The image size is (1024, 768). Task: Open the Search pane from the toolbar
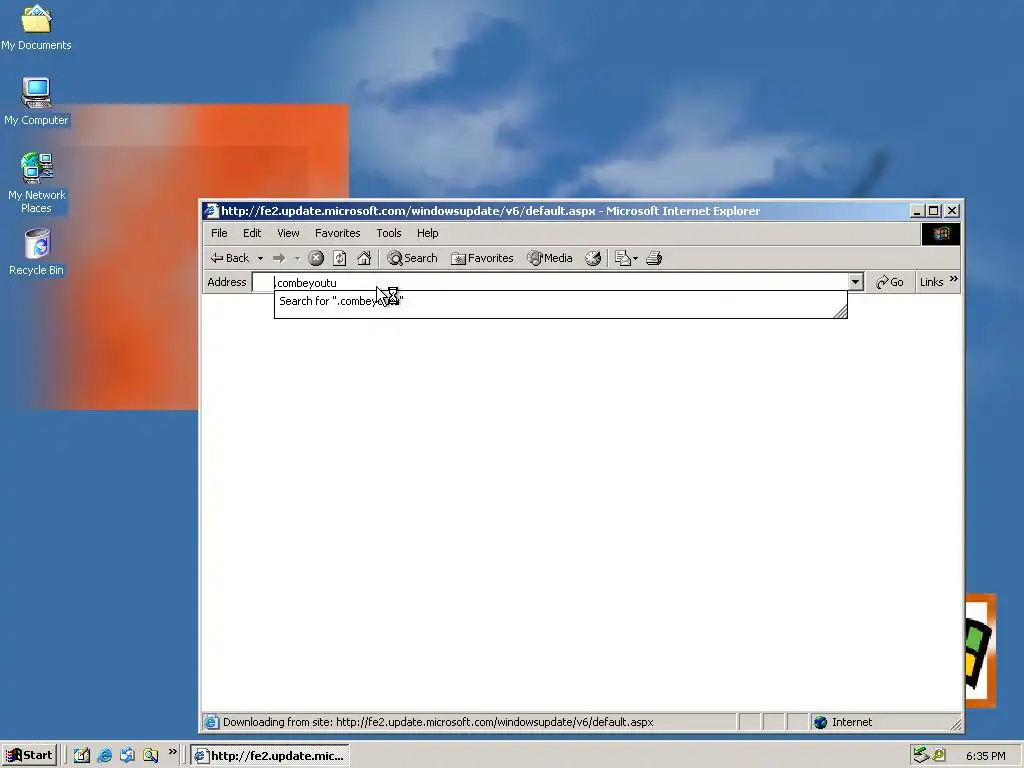(x=412, y=259)
